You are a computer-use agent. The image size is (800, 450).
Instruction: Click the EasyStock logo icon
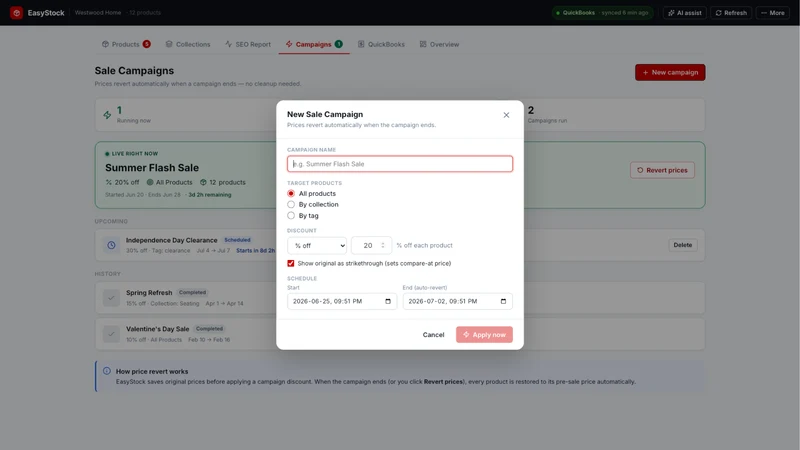16,13
